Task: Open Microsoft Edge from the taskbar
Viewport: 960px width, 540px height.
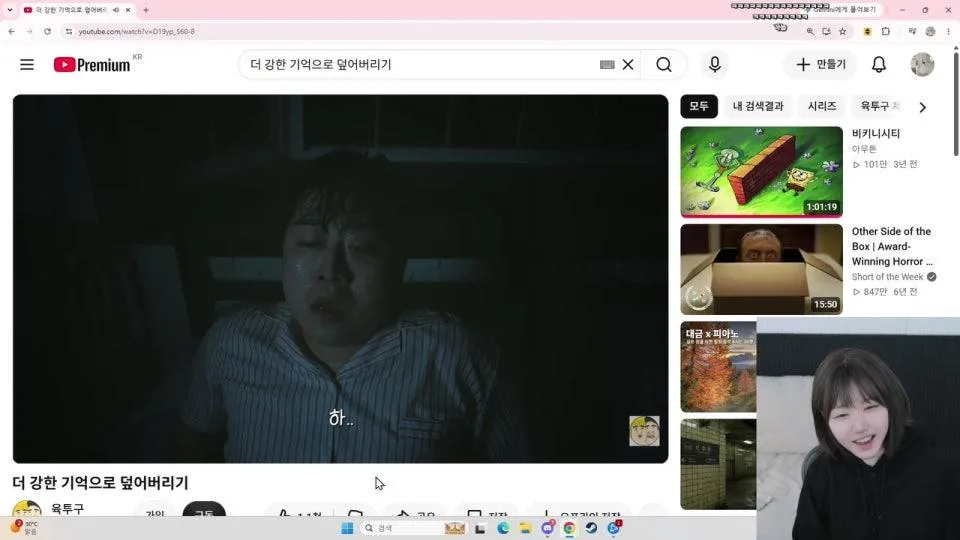Action: tap(503, 528)
